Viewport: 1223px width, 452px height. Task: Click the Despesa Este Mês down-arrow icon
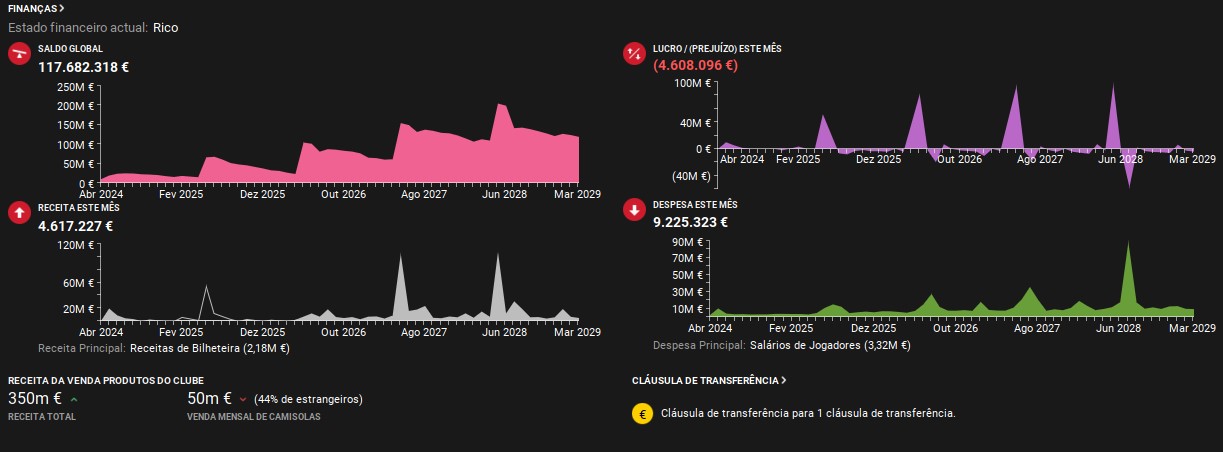point(634,211)
